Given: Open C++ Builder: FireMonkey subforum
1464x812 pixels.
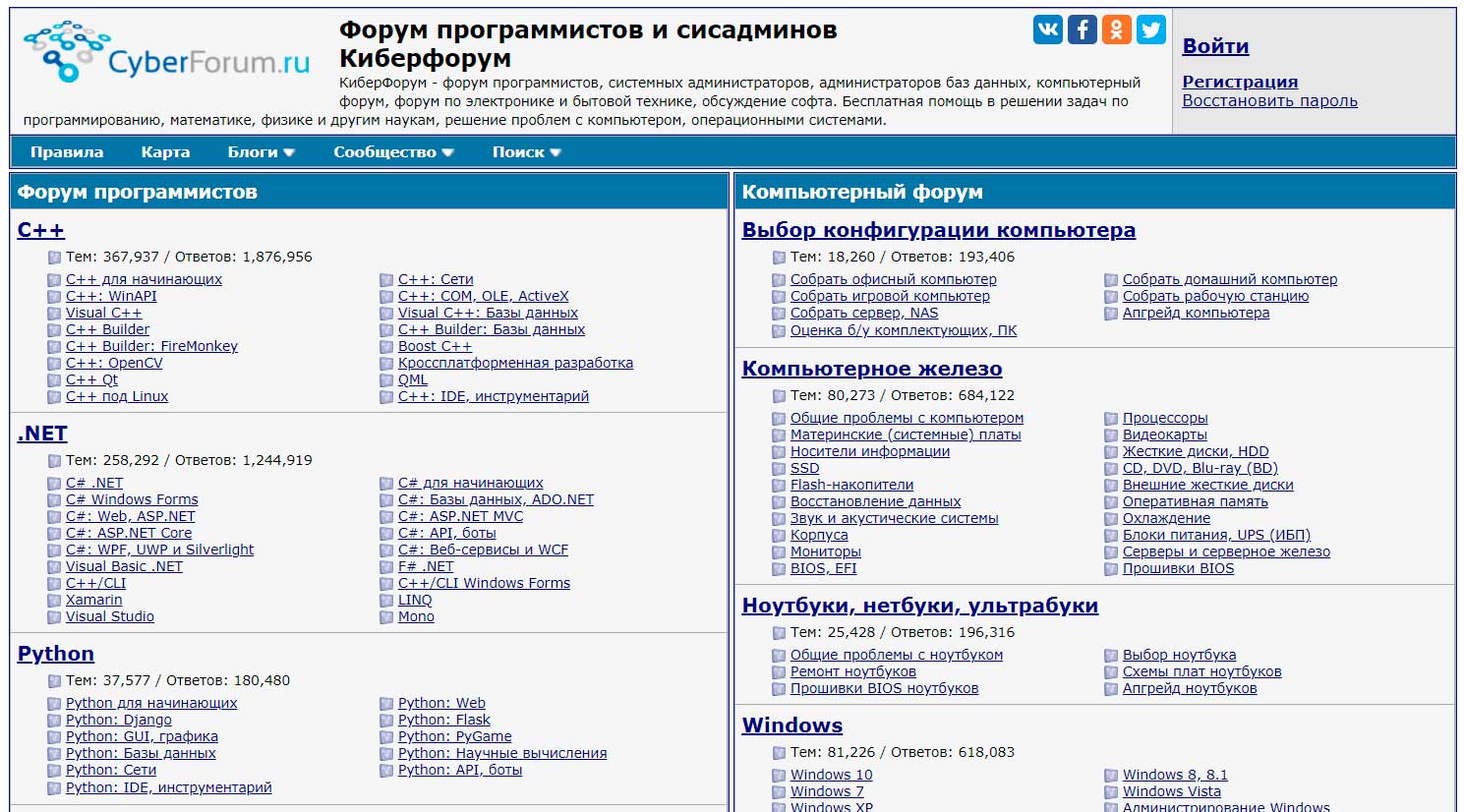Looking at the screenshot, I should [x=151, y=346].
